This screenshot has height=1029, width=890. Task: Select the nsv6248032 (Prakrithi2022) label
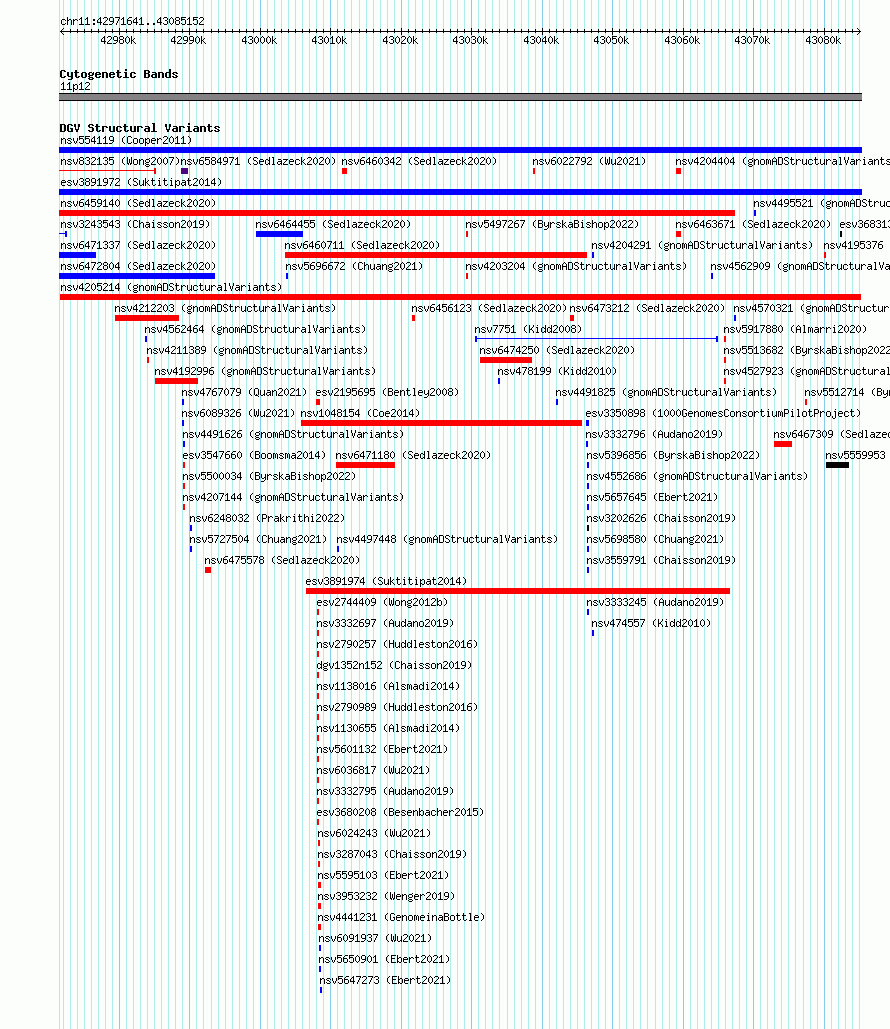tap(267, 518)
